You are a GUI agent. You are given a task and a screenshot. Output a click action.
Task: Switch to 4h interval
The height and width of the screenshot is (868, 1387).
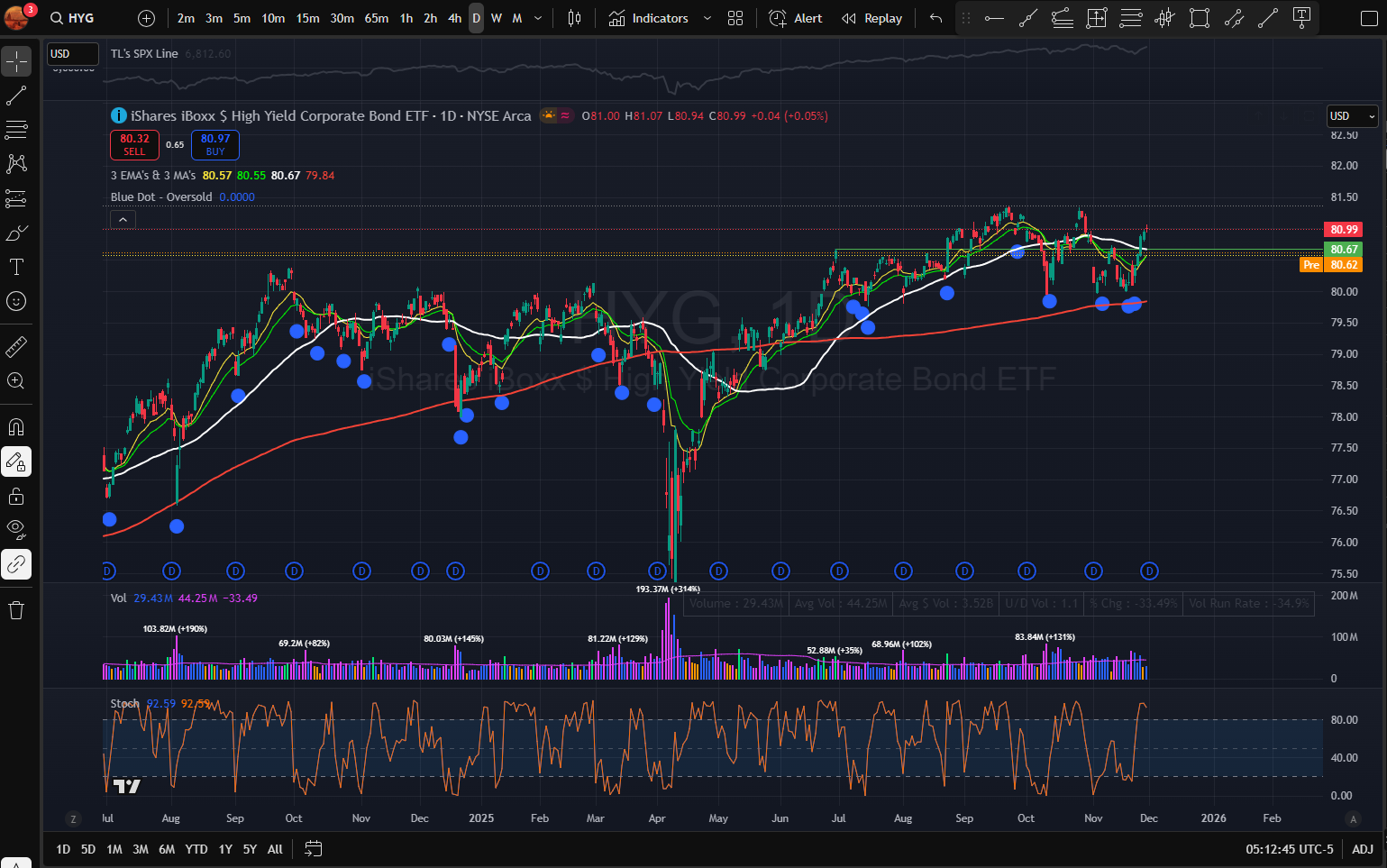point(454,18)
